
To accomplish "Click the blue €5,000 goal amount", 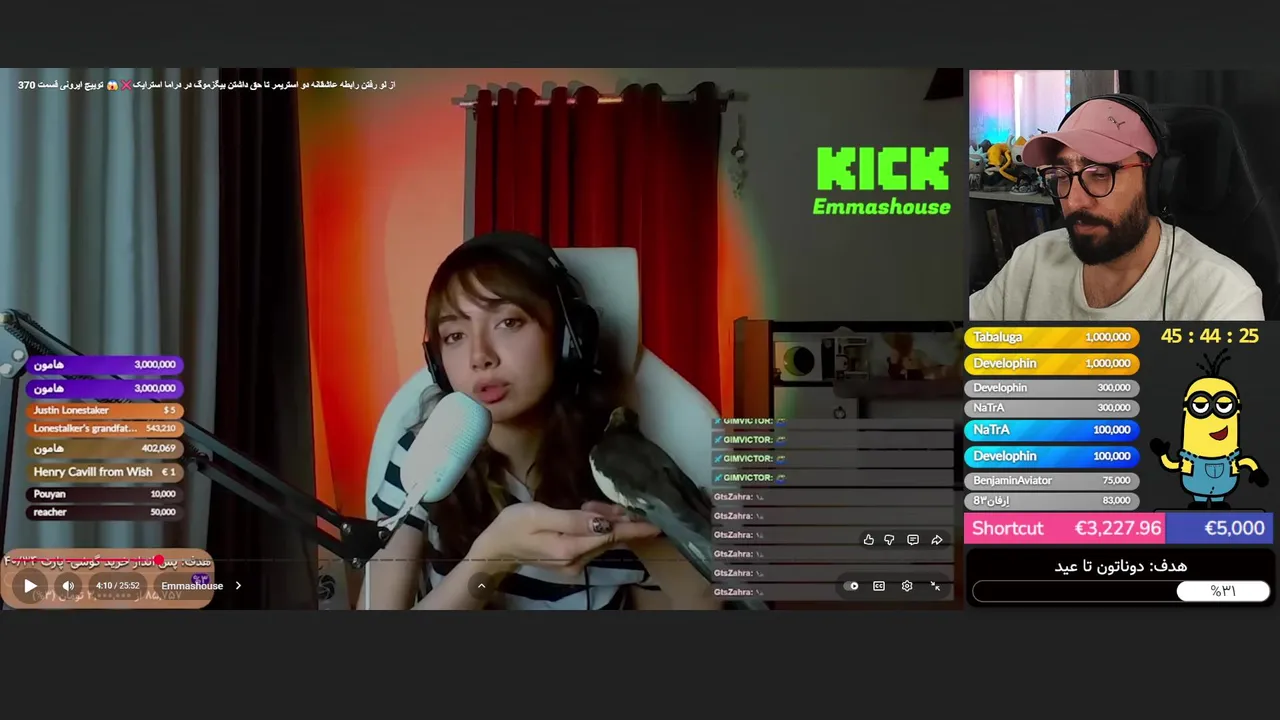I will click(1221, 528).
